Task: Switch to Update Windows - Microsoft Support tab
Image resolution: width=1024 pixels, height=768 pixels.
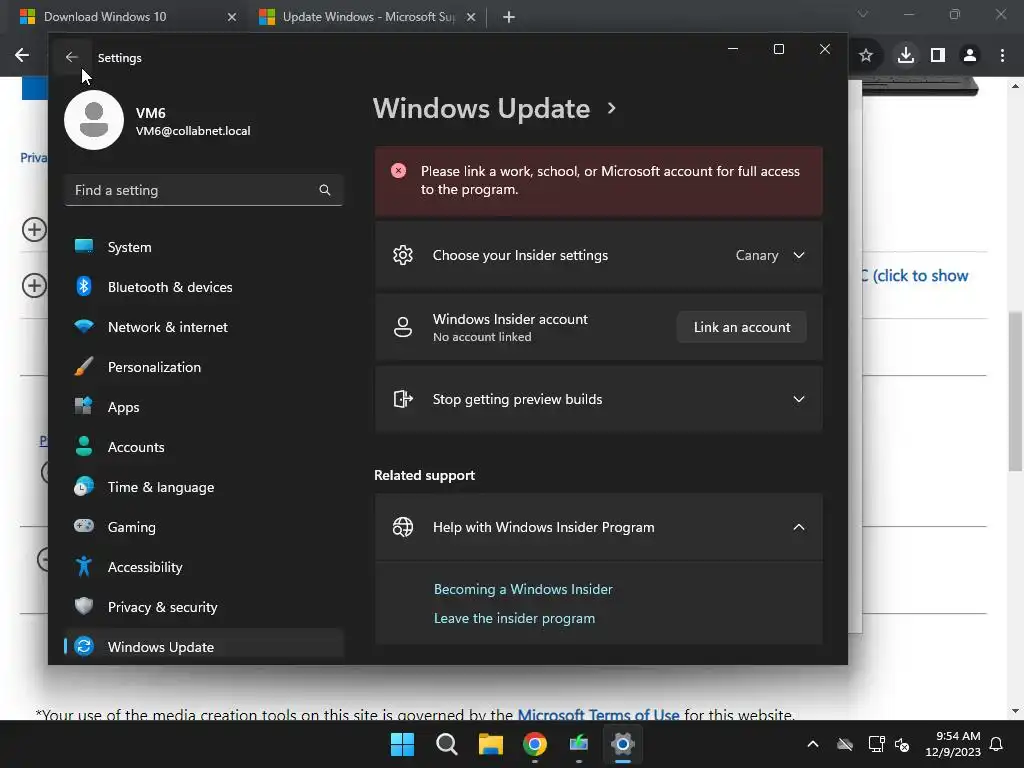Action: pos(368,17)
